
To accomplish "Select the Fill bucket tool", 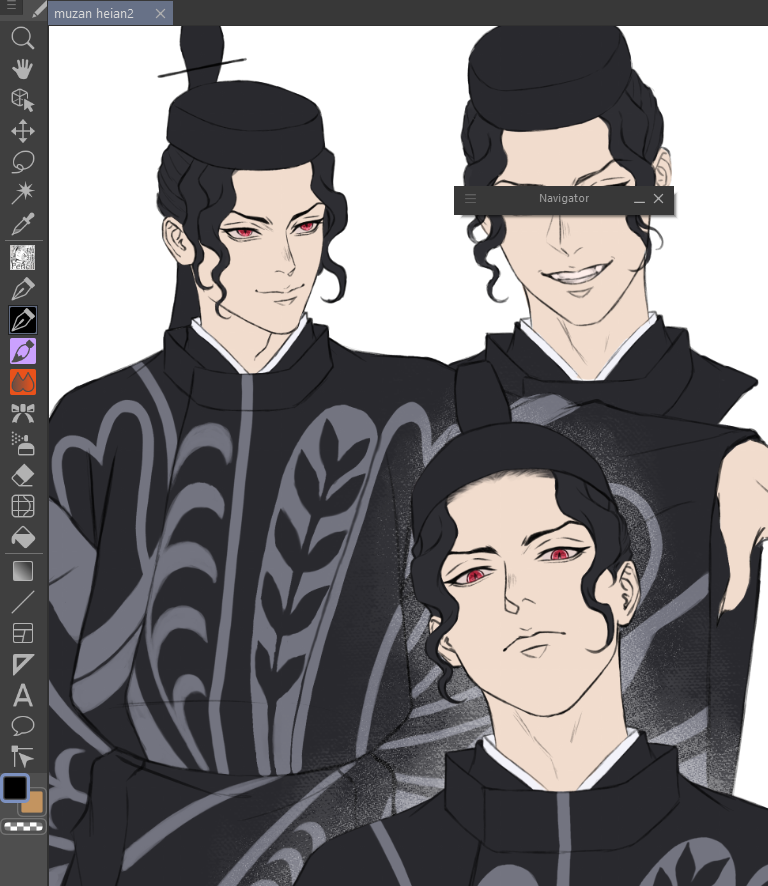I will click(23, 537).
